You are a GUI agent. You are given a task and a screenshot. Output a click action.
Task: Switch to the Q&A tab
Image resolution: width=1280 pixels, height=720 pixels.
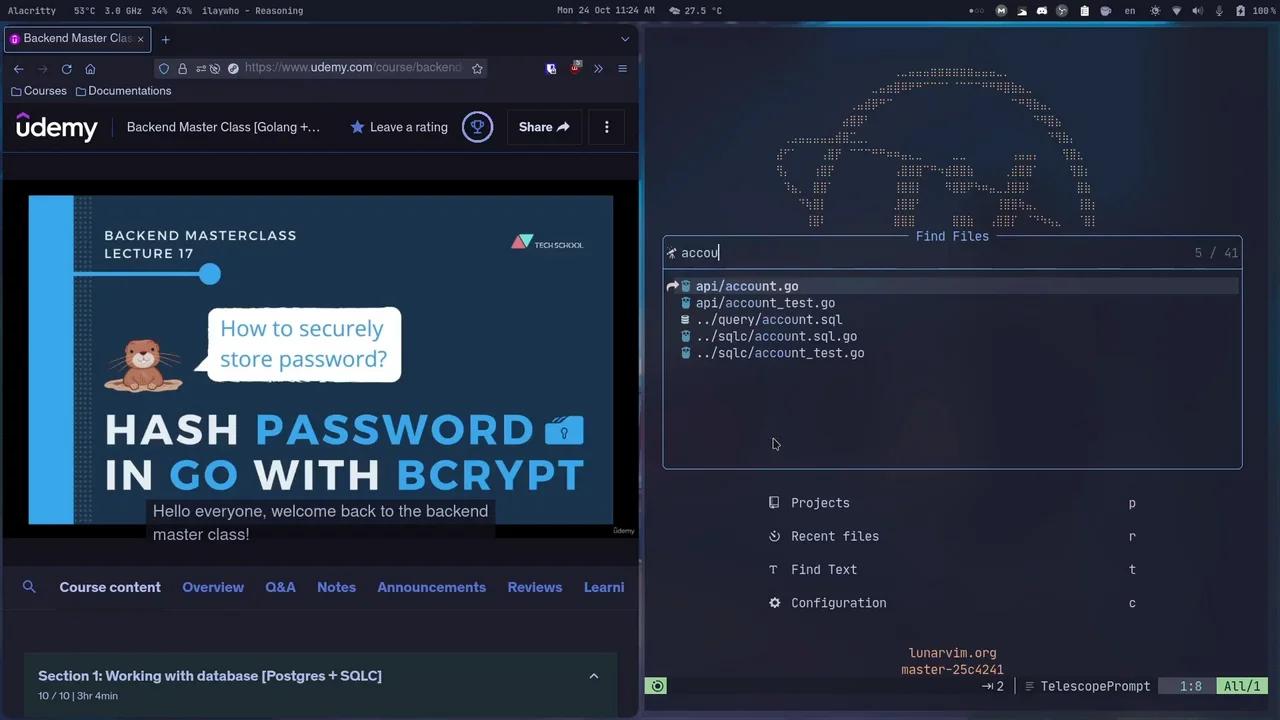point(280,587)
